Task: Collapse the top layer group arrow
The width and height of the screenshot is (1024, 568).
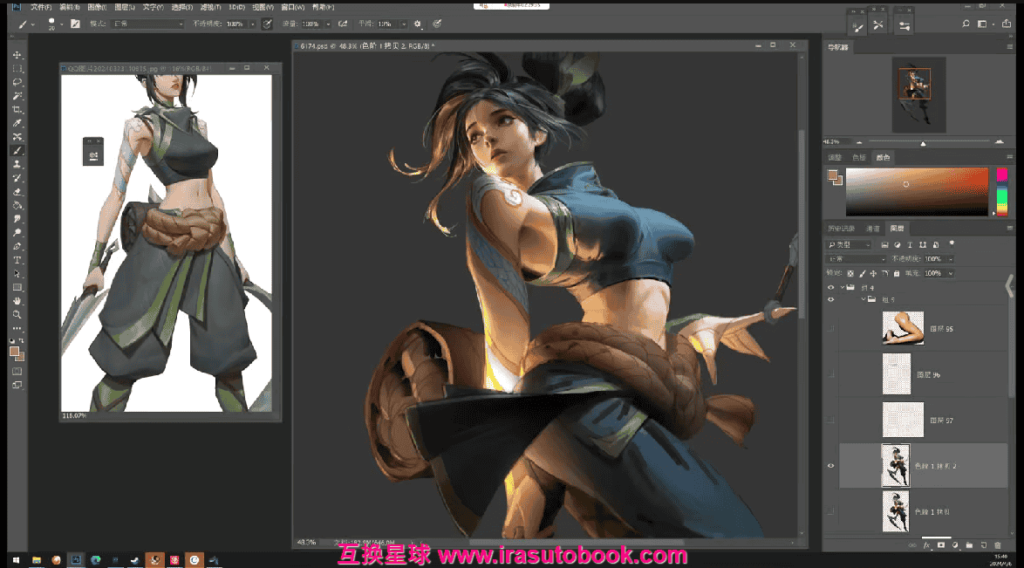Action: (842, 287)
